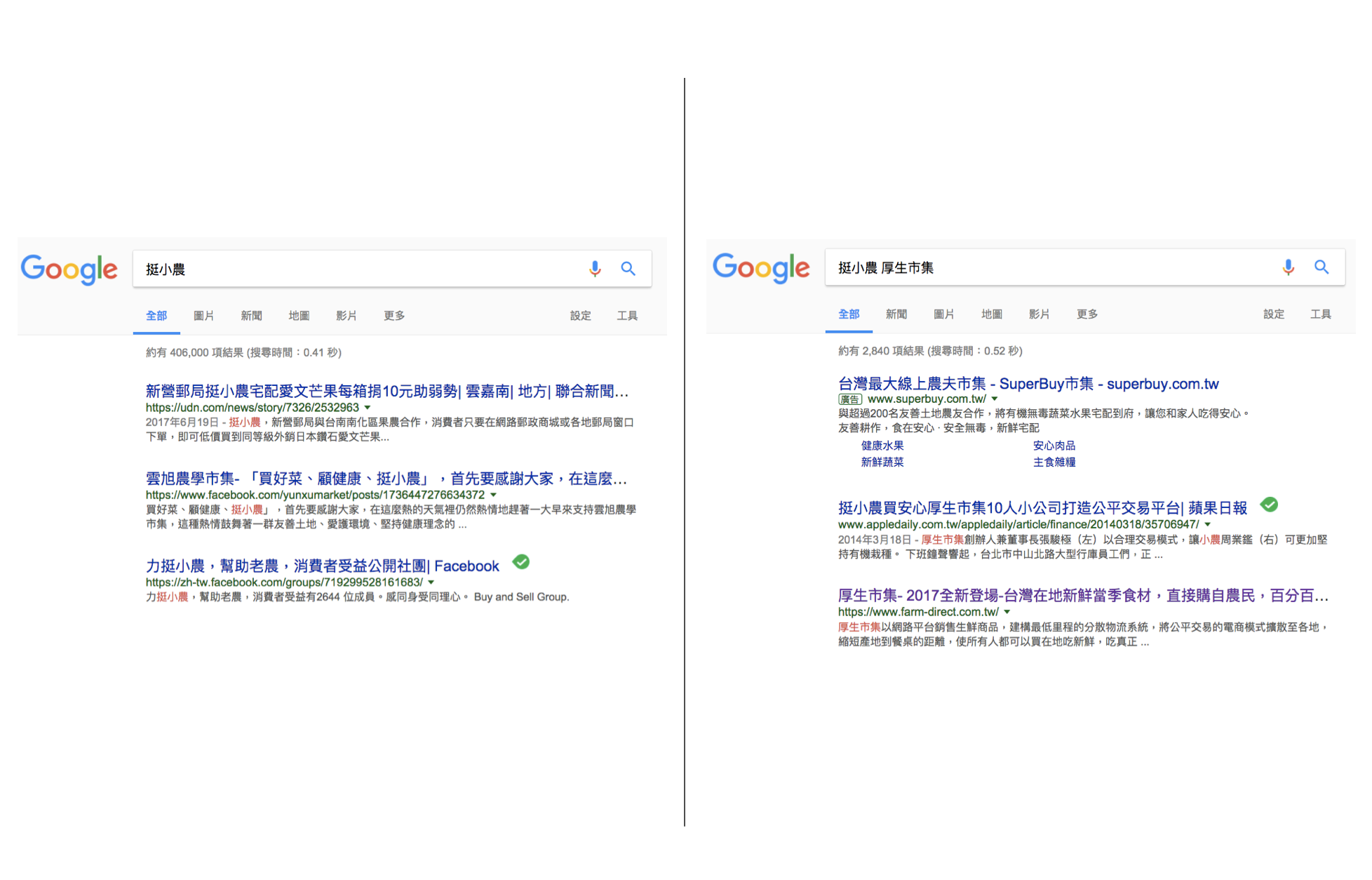
Task: Switch to 圖片 tab in the left search
Action: (x=203, y=316)
